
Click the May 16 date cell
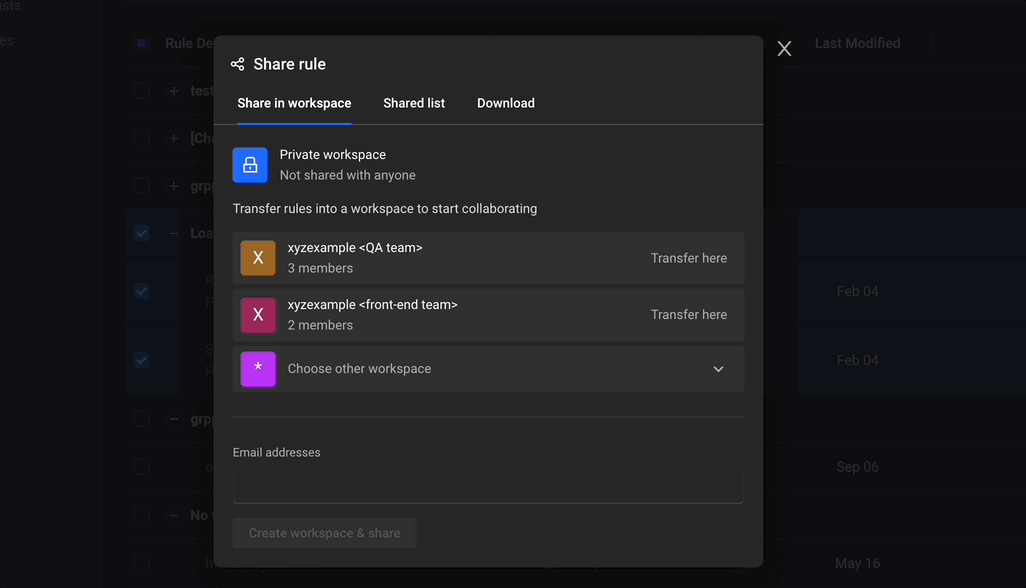(x=857, y=563)
